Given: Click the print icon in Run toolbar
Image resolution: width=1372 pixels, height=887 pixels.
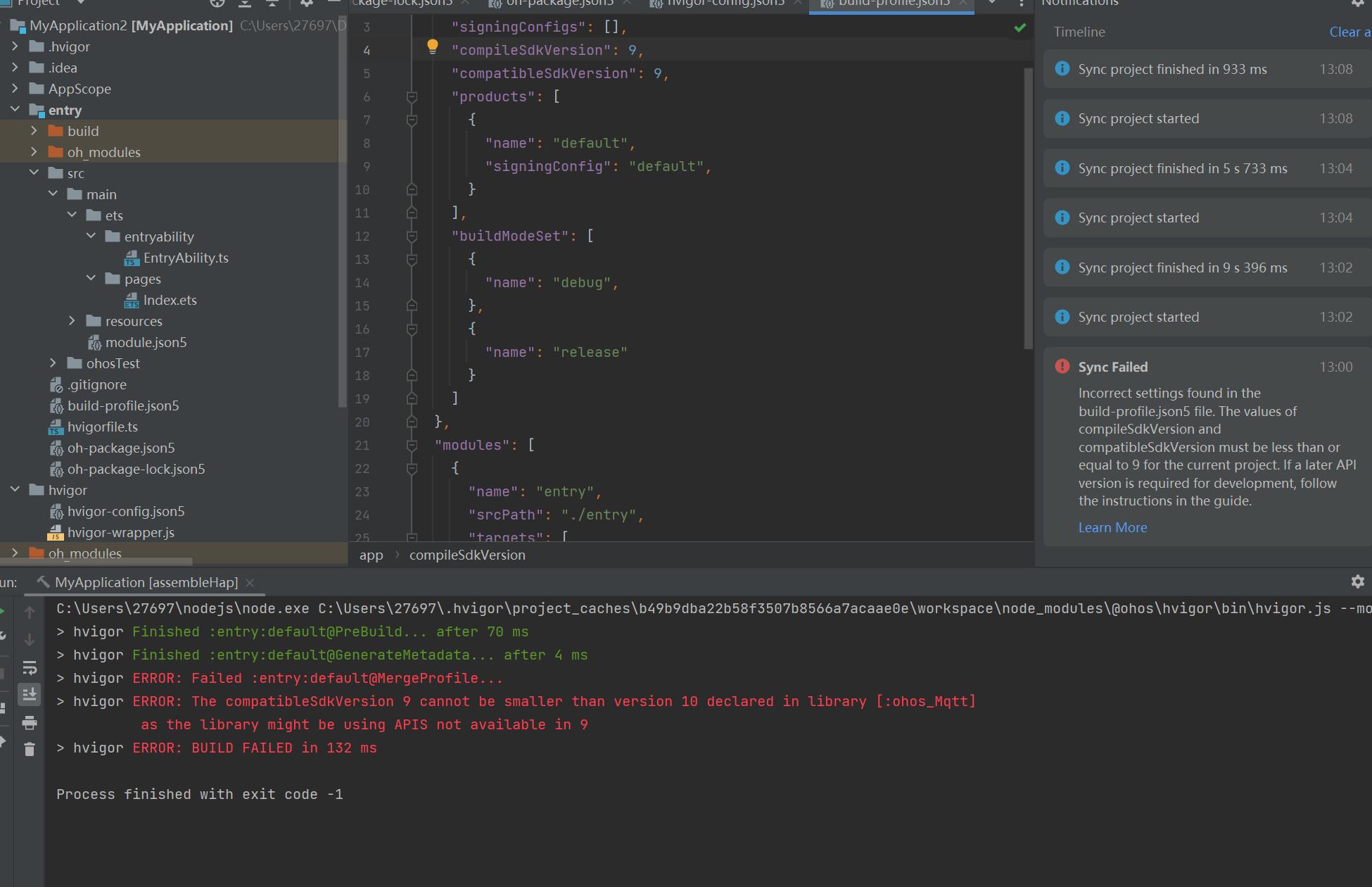Looking at the screenshot, I should click(x=30, y=722).
